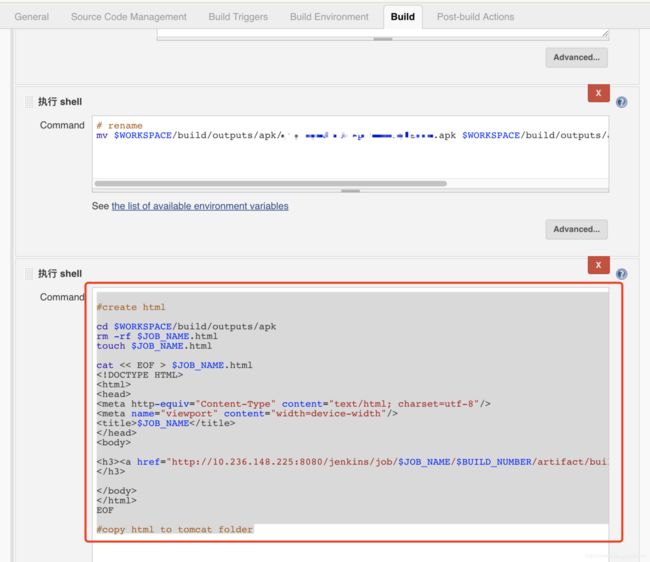This screenshot has height=562, width=650.
Task: Click the '# rename' comment line
Action: coord(119,125)
